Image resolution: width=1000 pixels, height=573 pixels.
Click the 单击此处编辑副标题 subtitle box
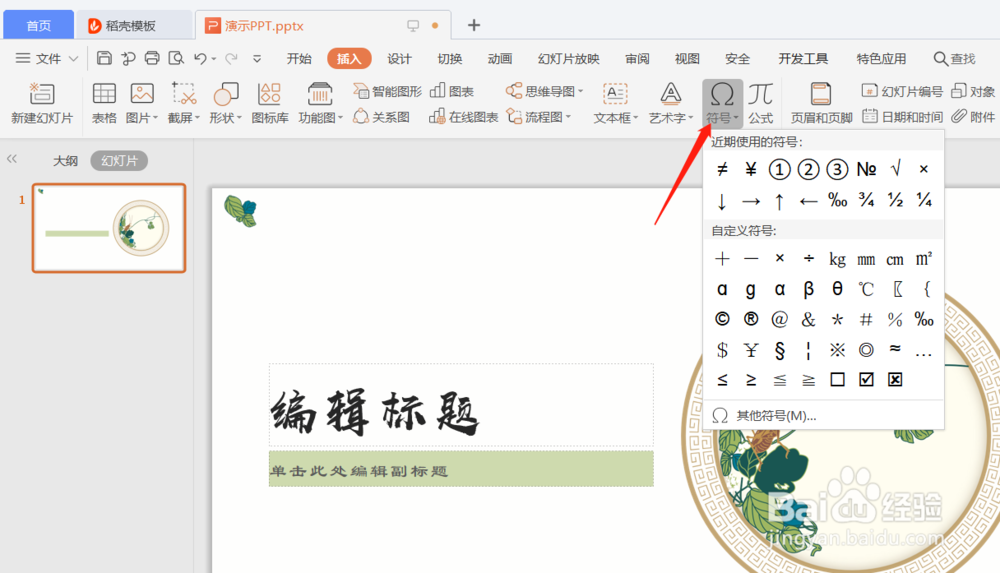point(461,469)
